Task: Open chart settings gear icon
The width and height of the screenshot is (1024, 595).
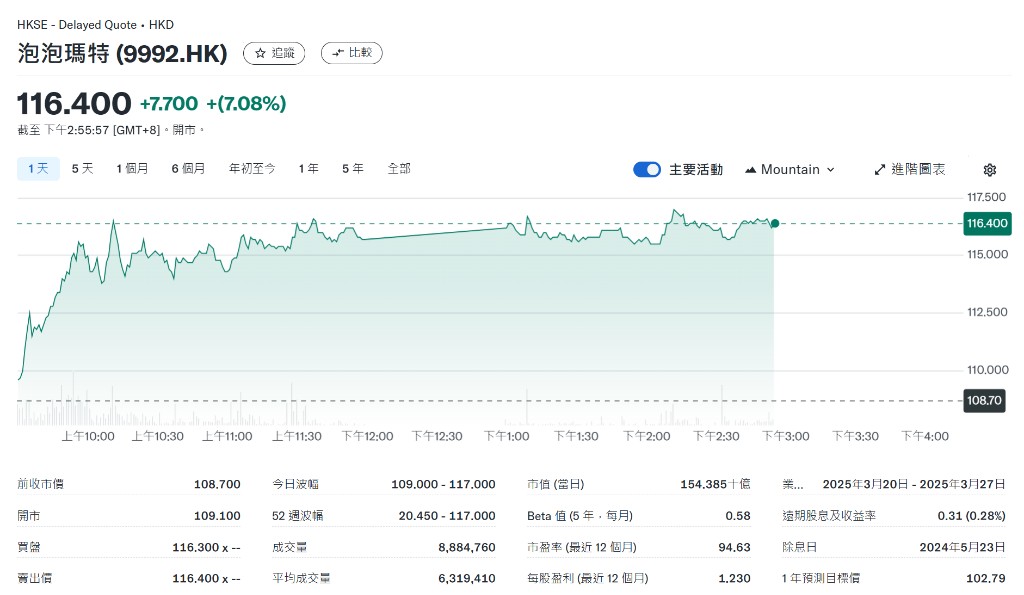Action: [x=989, y=170]
